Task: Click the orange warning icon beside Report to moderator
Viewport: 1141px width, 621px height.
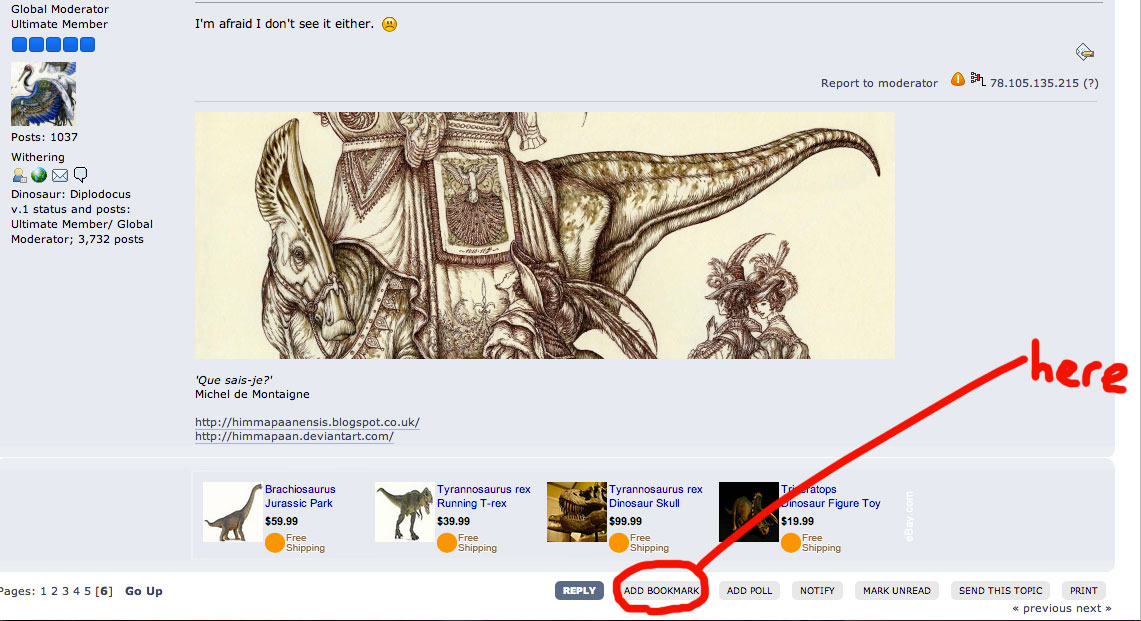Action: 958,79
